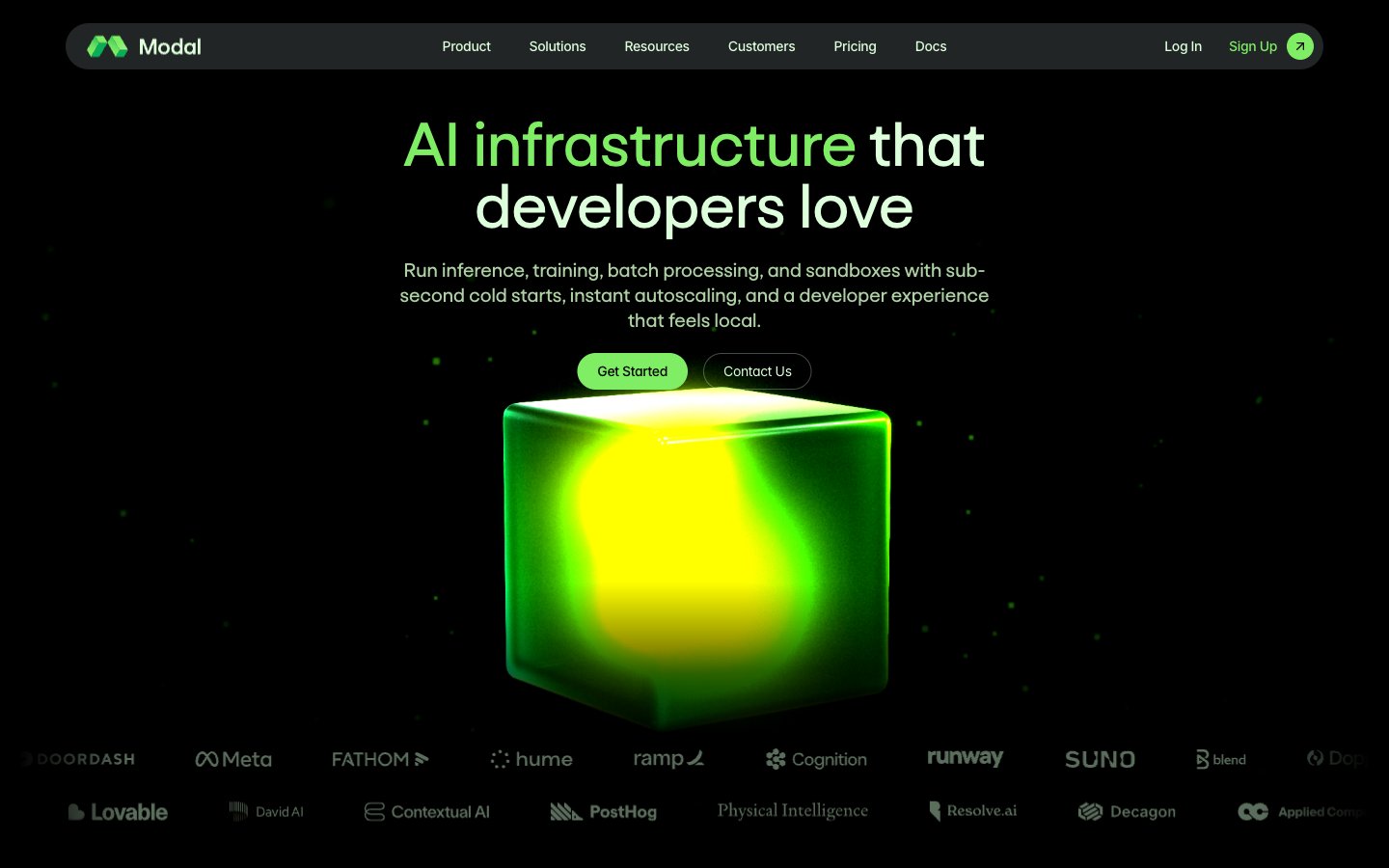
Task: Click the Physical Intelligence logo
Action: click(793, 811)
